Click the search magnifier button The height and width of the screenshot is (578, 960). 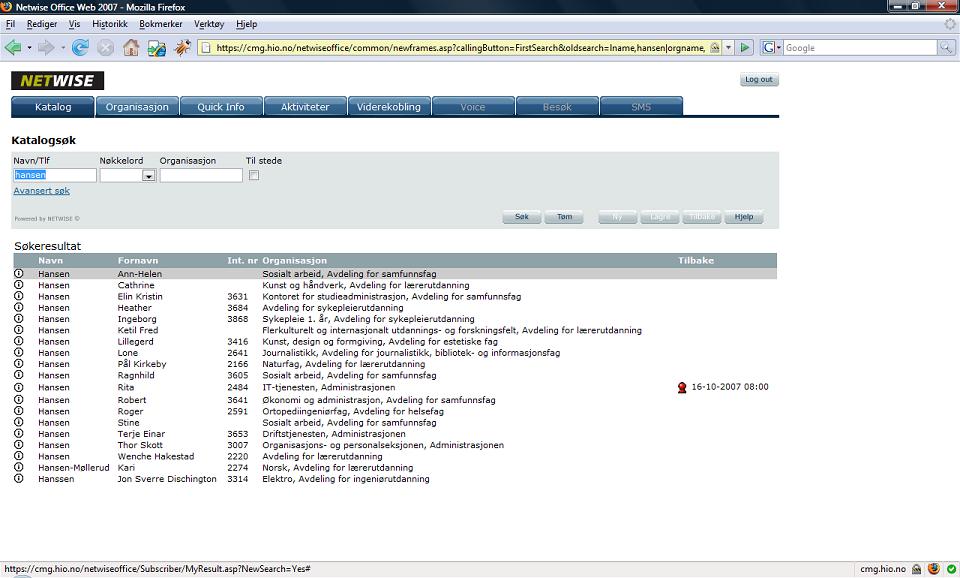click(x=946, y=47)
